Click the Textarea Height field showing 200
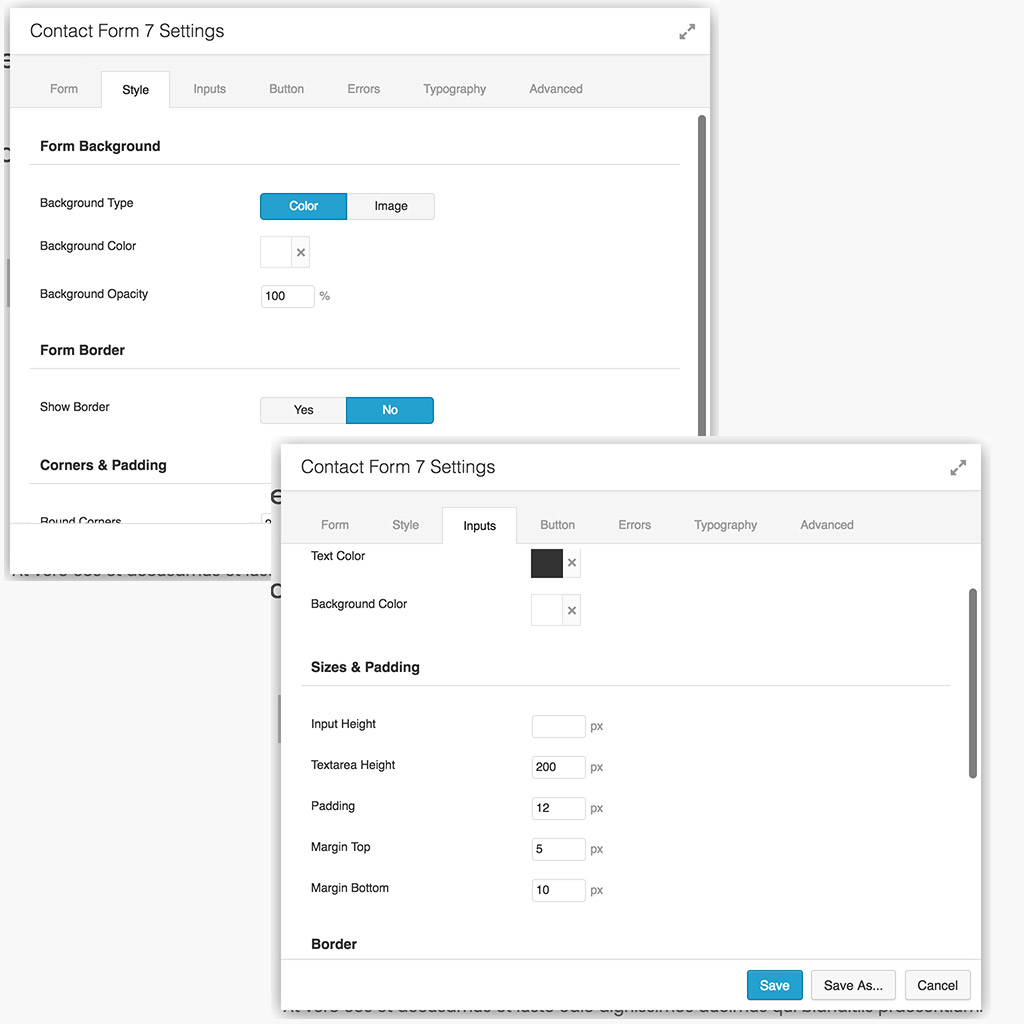1024x1024 pixels. 558,767
